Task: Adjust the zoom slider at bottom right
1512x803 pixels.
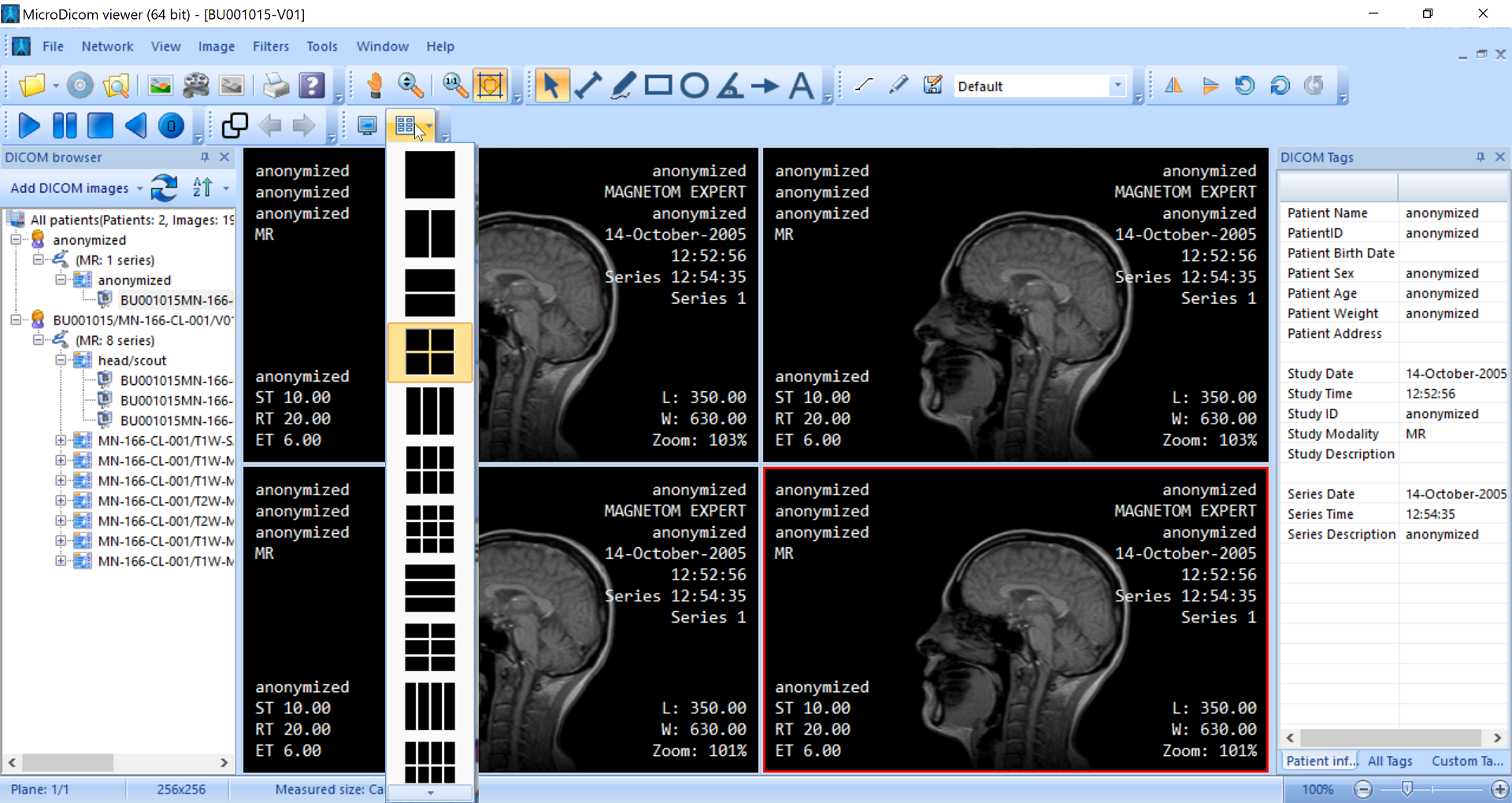Action: 1409,790
